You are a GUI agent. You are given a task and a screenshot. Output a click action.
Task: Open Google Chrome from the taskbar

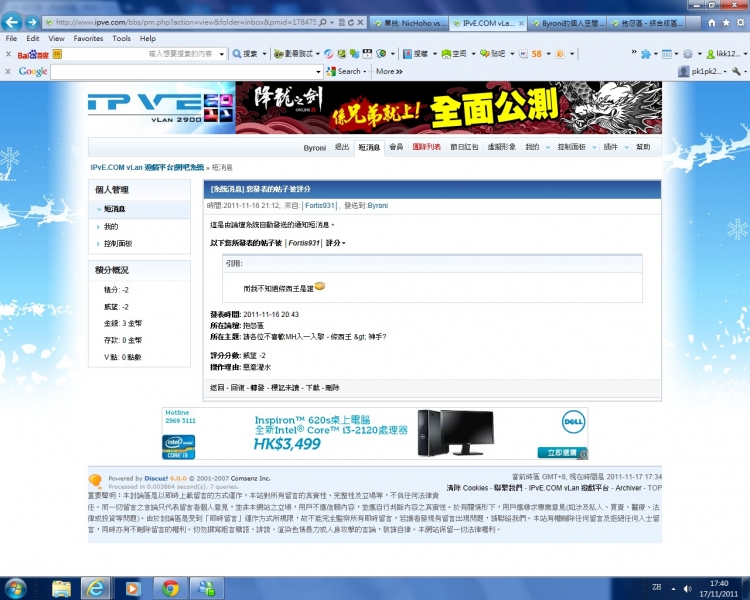(170, 589)
